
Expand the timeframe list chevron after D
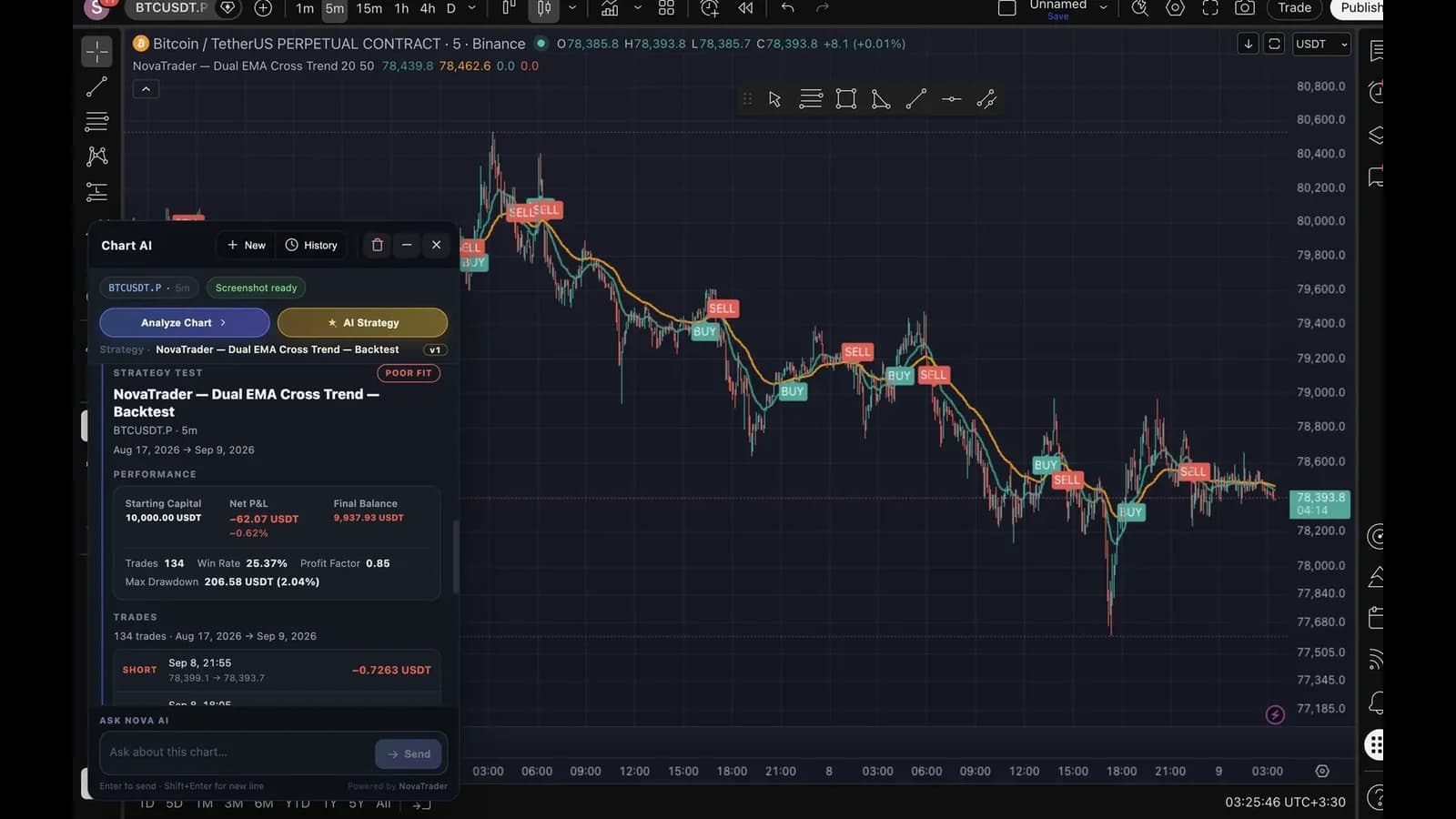(471, 8)
